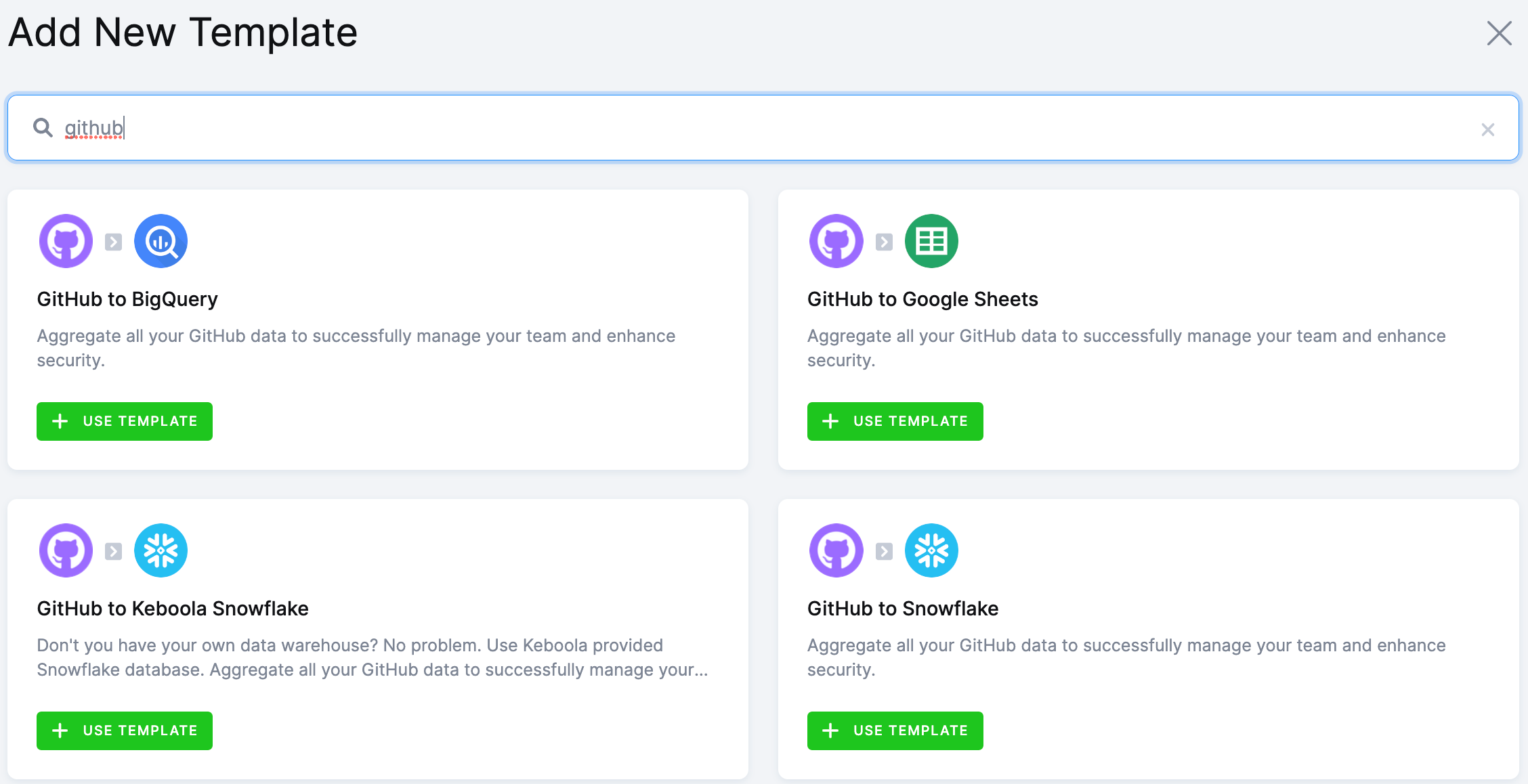The height and width of the screenshot is (784, 1528).
Task: Use the GitHub to BigQuery template
Action: pyautogui.click(x=125, y=421)
